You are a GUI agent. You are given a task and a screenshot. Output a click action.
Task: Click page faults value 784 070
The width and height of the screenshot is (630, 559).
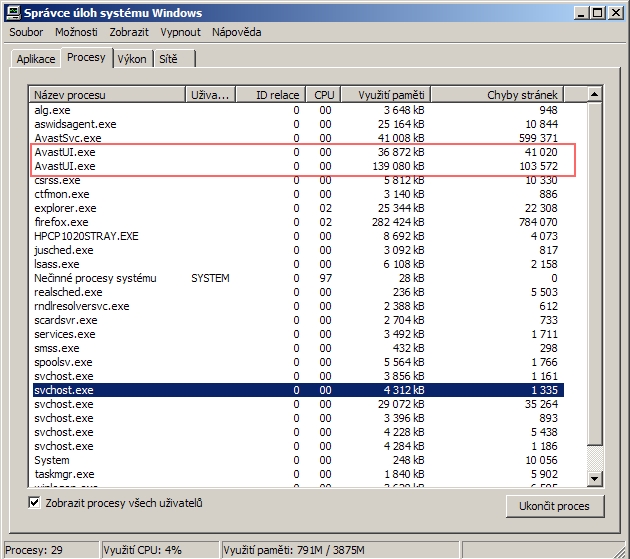pyautogui.click(x=538, y=222)
